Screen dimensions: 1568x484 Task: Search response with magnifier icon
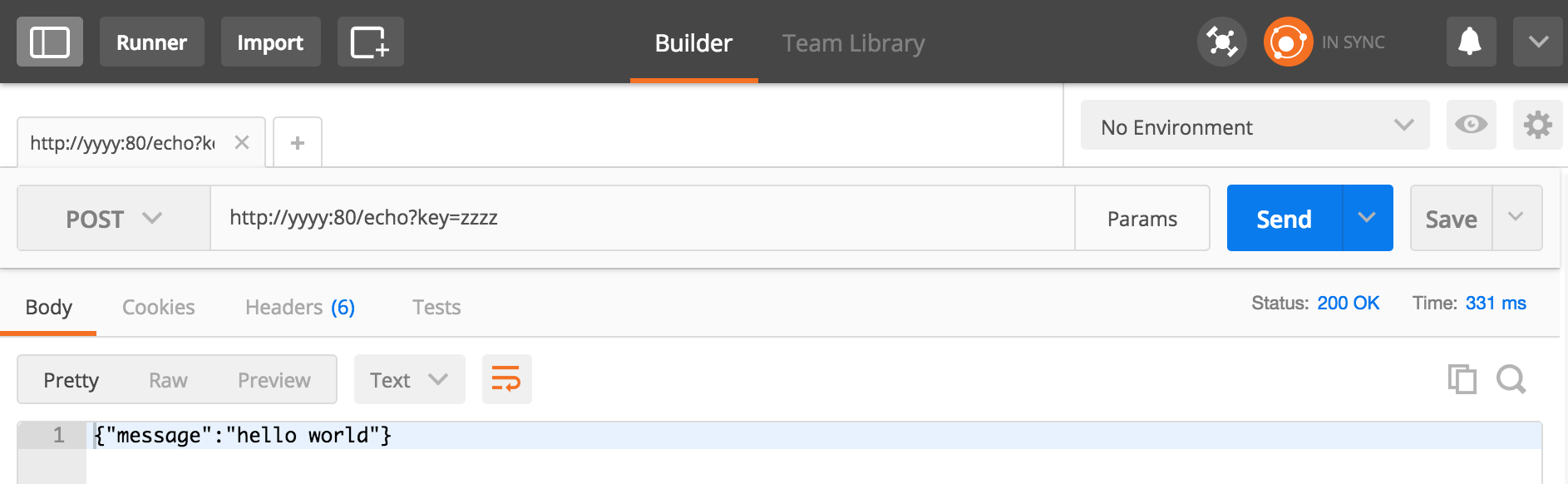pos(1511,379)
